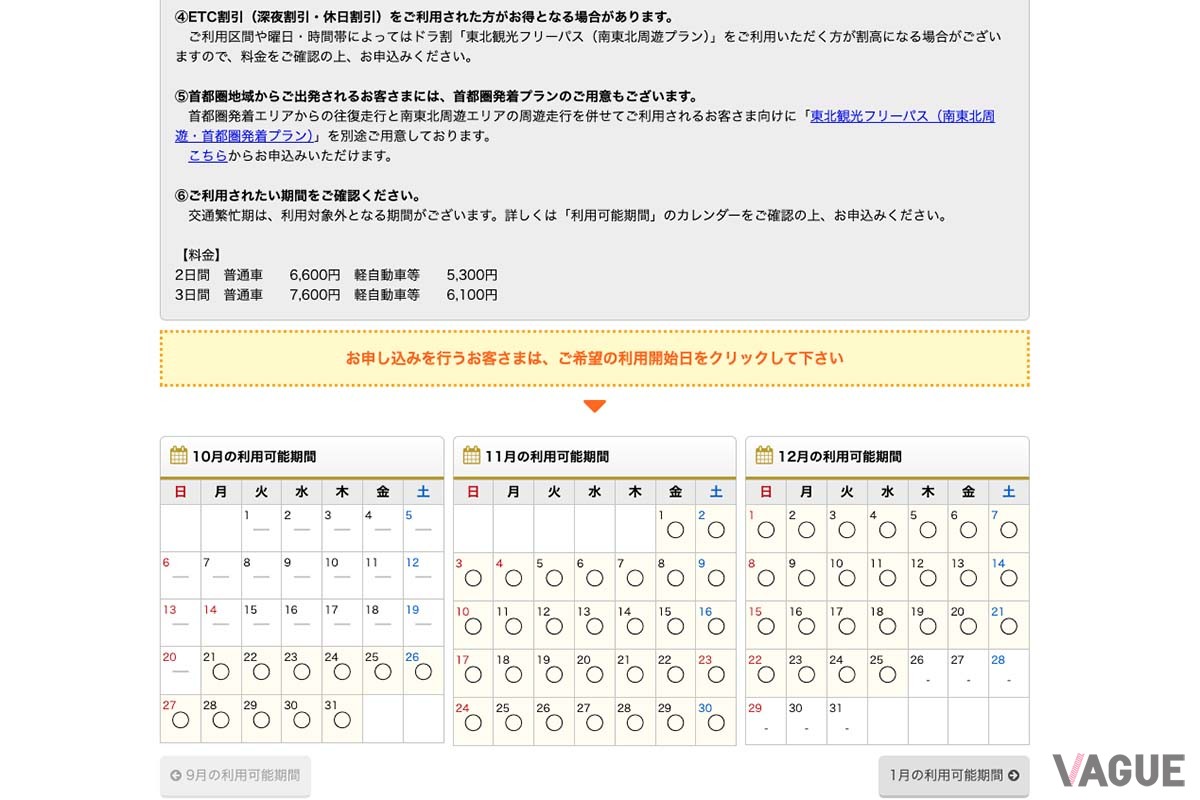This screenshot has width=1200, height=800.
Task: Choose October 24 availability circle
Action: tap(342, 672)
